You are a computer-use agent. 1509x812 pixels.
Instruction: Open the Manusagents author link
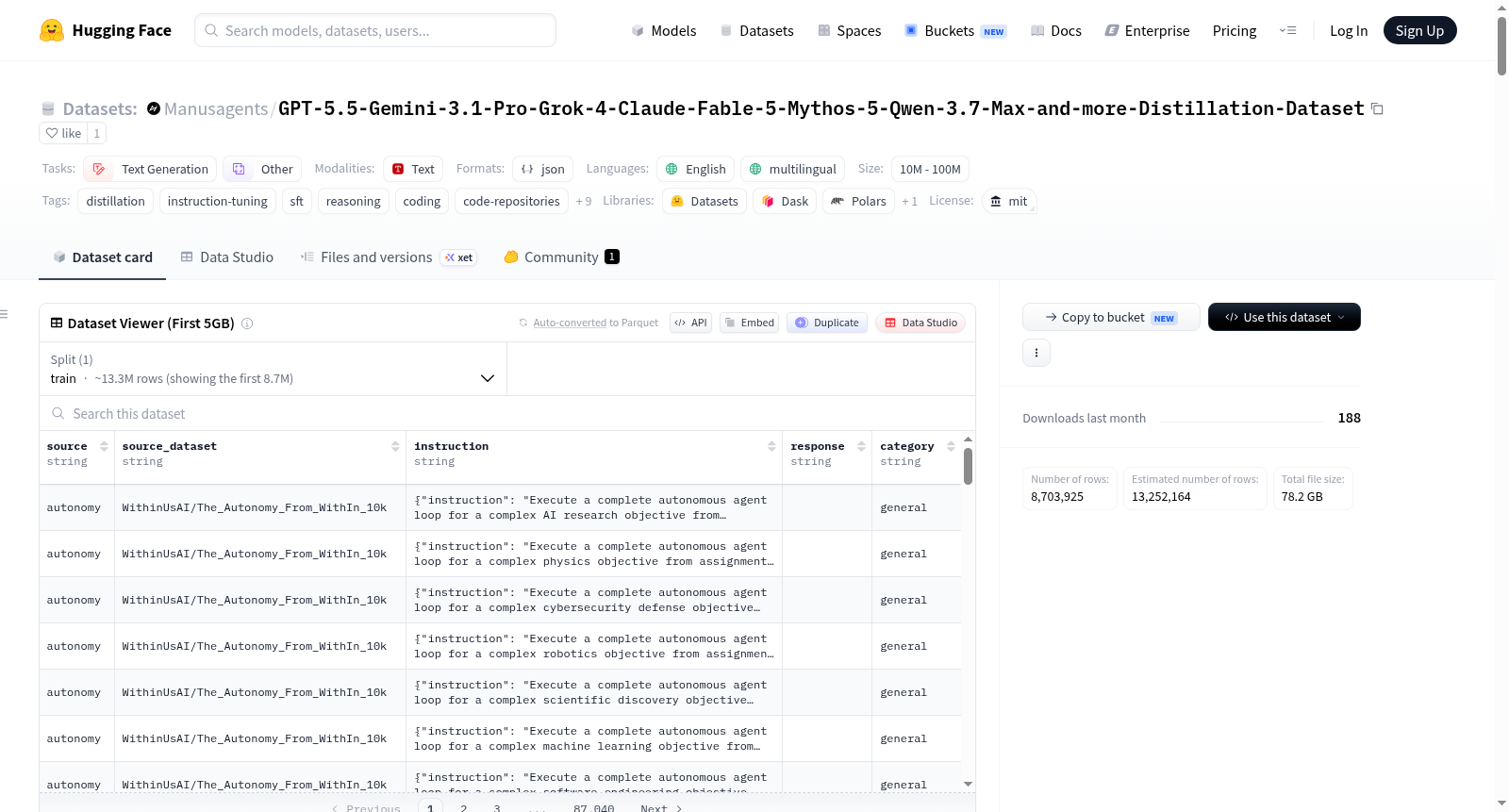tap(216, 108)
